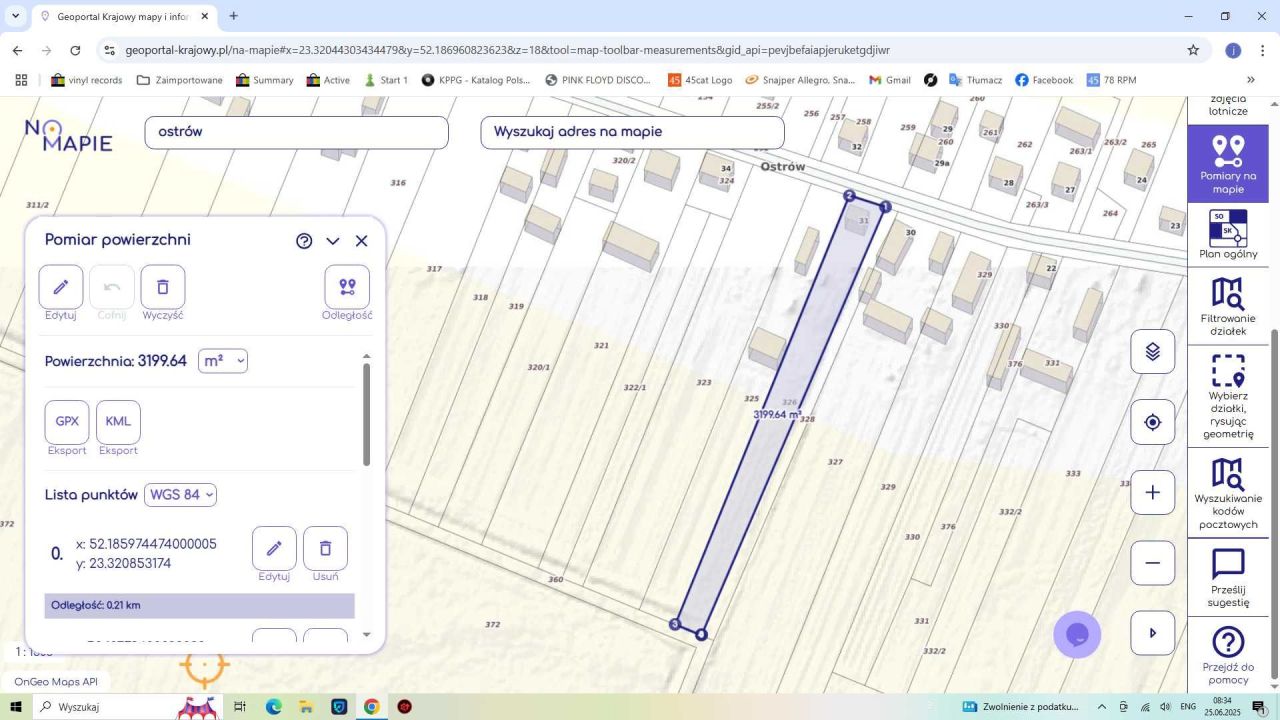1280x720 pixels.
Task: Open Wyszukiwanie kodów pocztowych sidebar item
Action: point(1228,494)
